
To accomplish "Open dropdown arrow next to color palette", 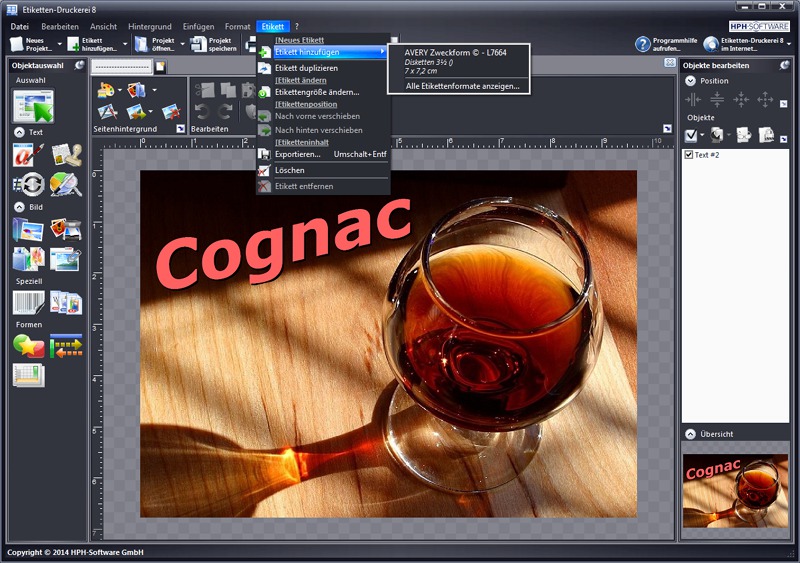I will [x=119, y=90].
